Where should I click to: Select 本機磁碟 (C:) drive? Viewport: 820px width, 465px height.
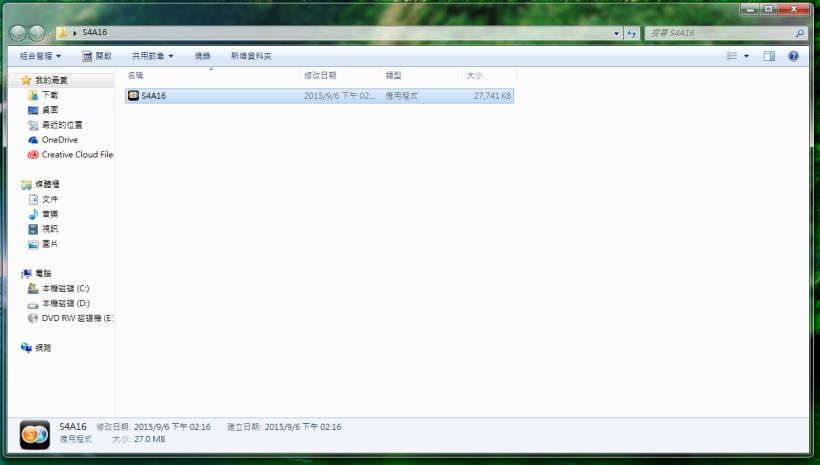65,288
